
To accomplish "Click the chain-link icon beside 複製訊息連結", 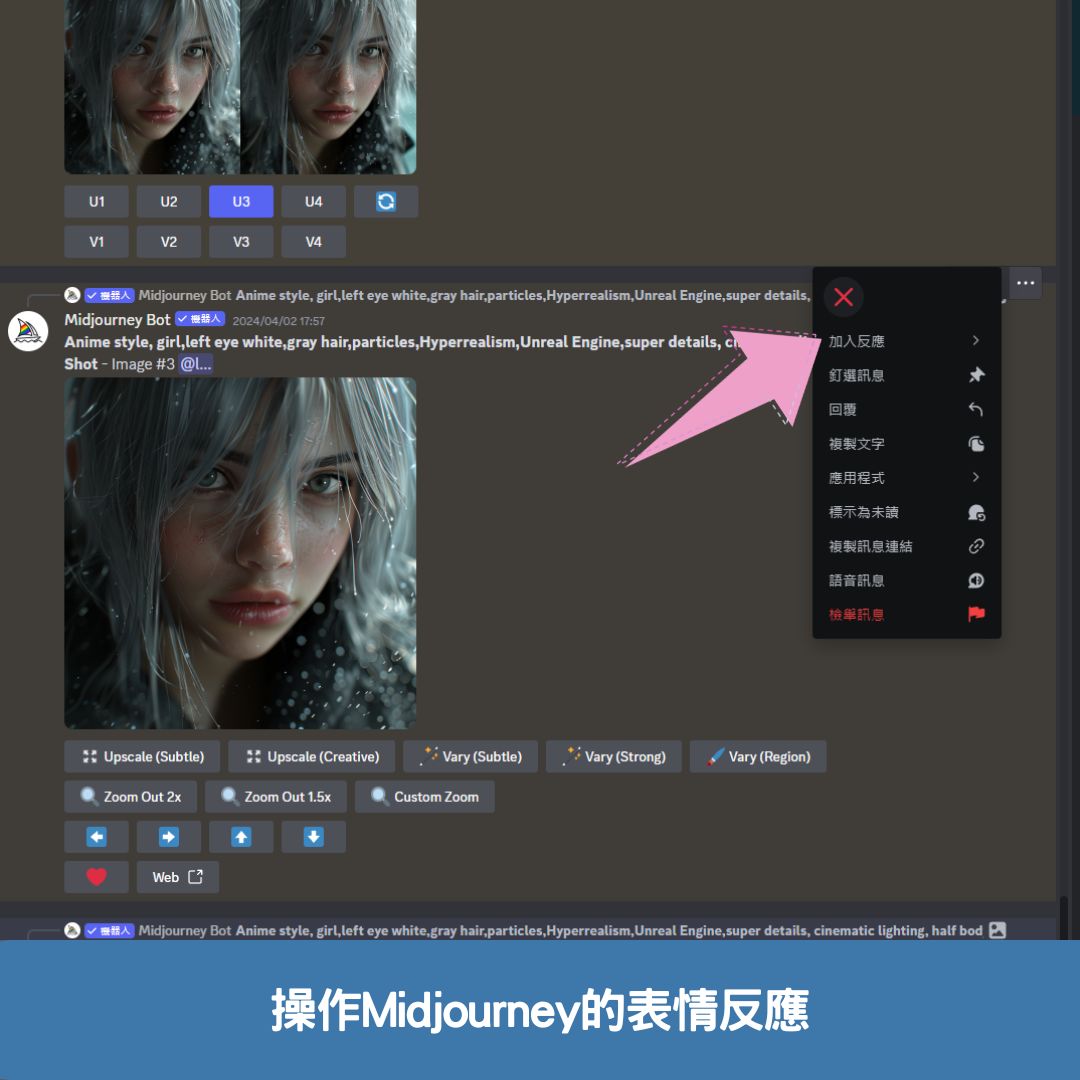I will (x=975, y=546).
